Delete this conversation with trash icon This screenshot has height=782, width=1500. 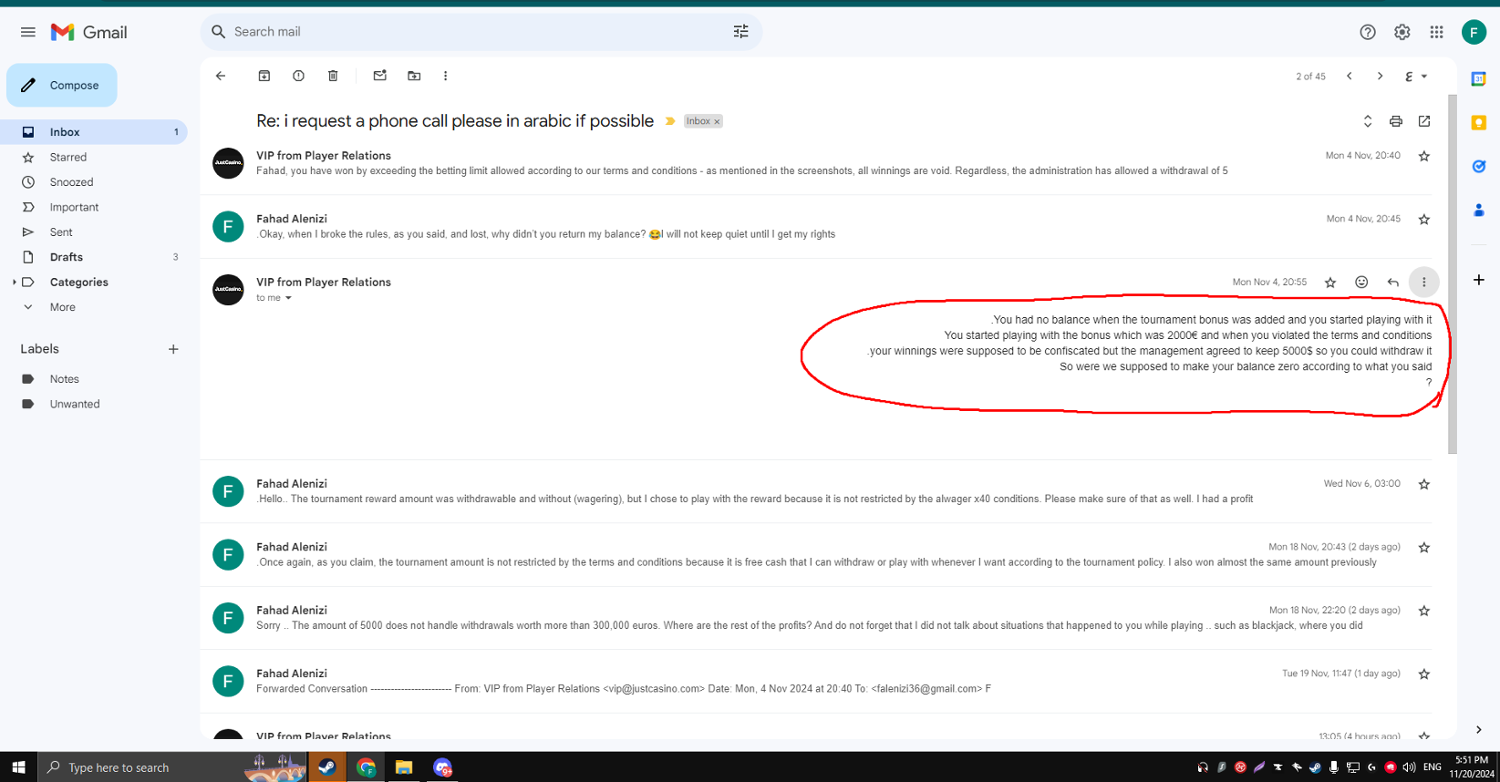[333, 76]
